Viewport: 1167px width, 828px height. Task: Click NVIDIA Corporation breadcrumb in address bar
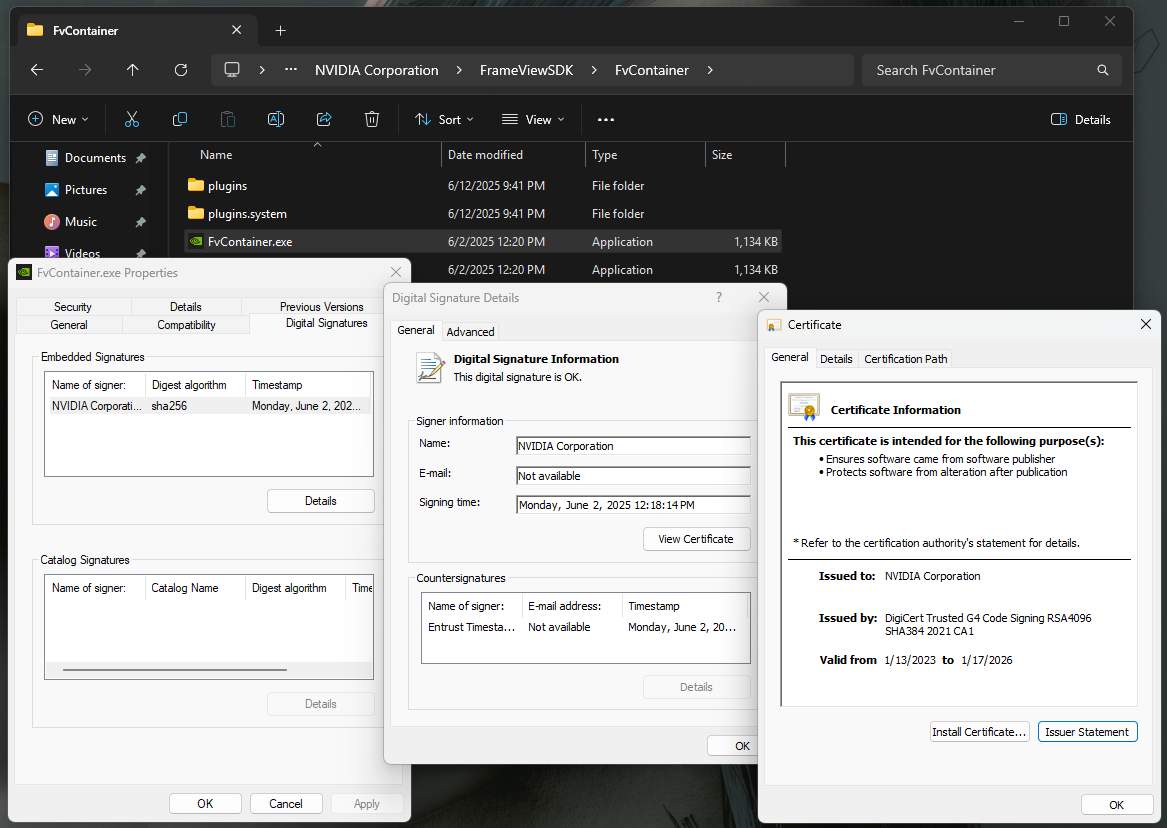[377, 70]
